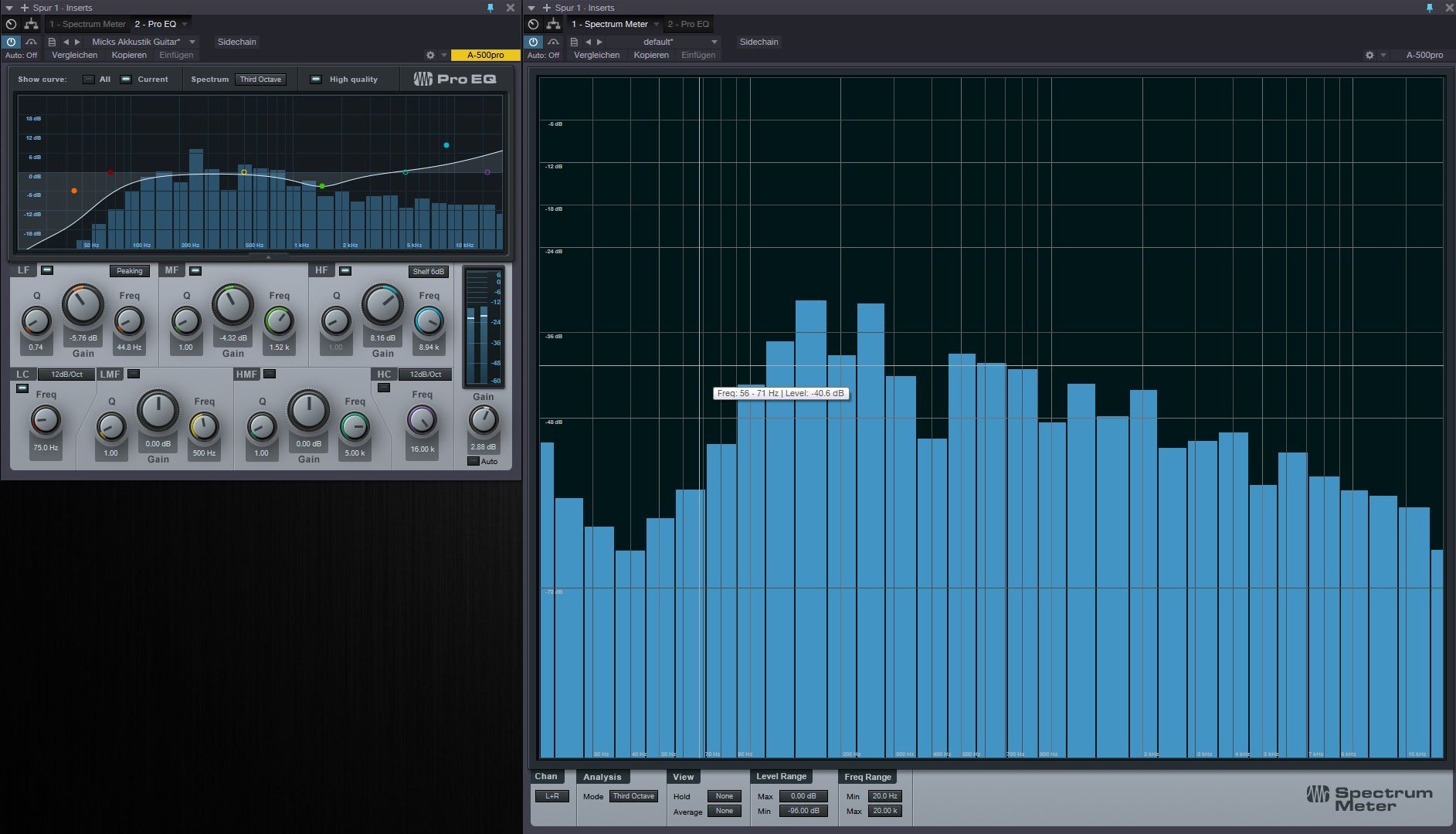Viewport: 1456px width, 834px height.
Task: Open settings gear in Spectrum Meter window
Action: coord(1369,56)
